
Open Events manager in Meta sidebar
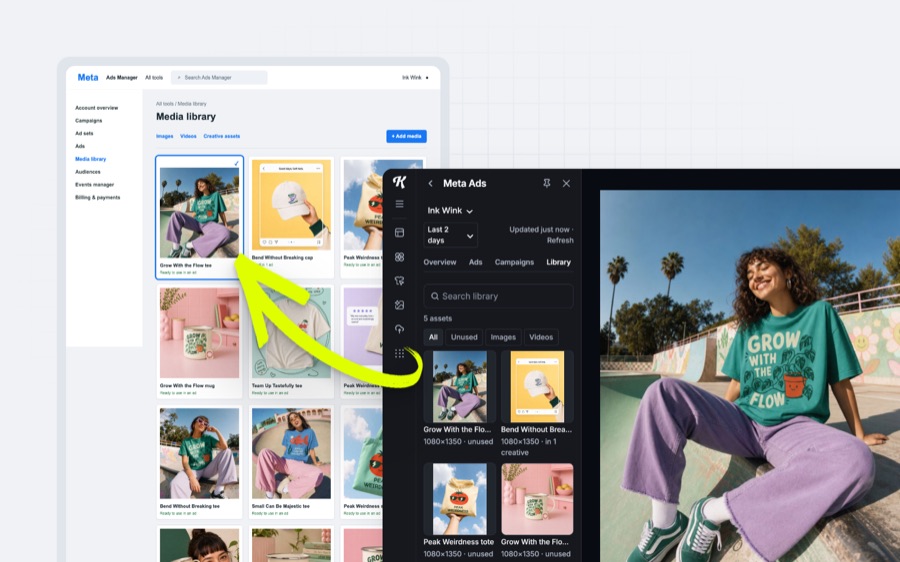point(95,185)
